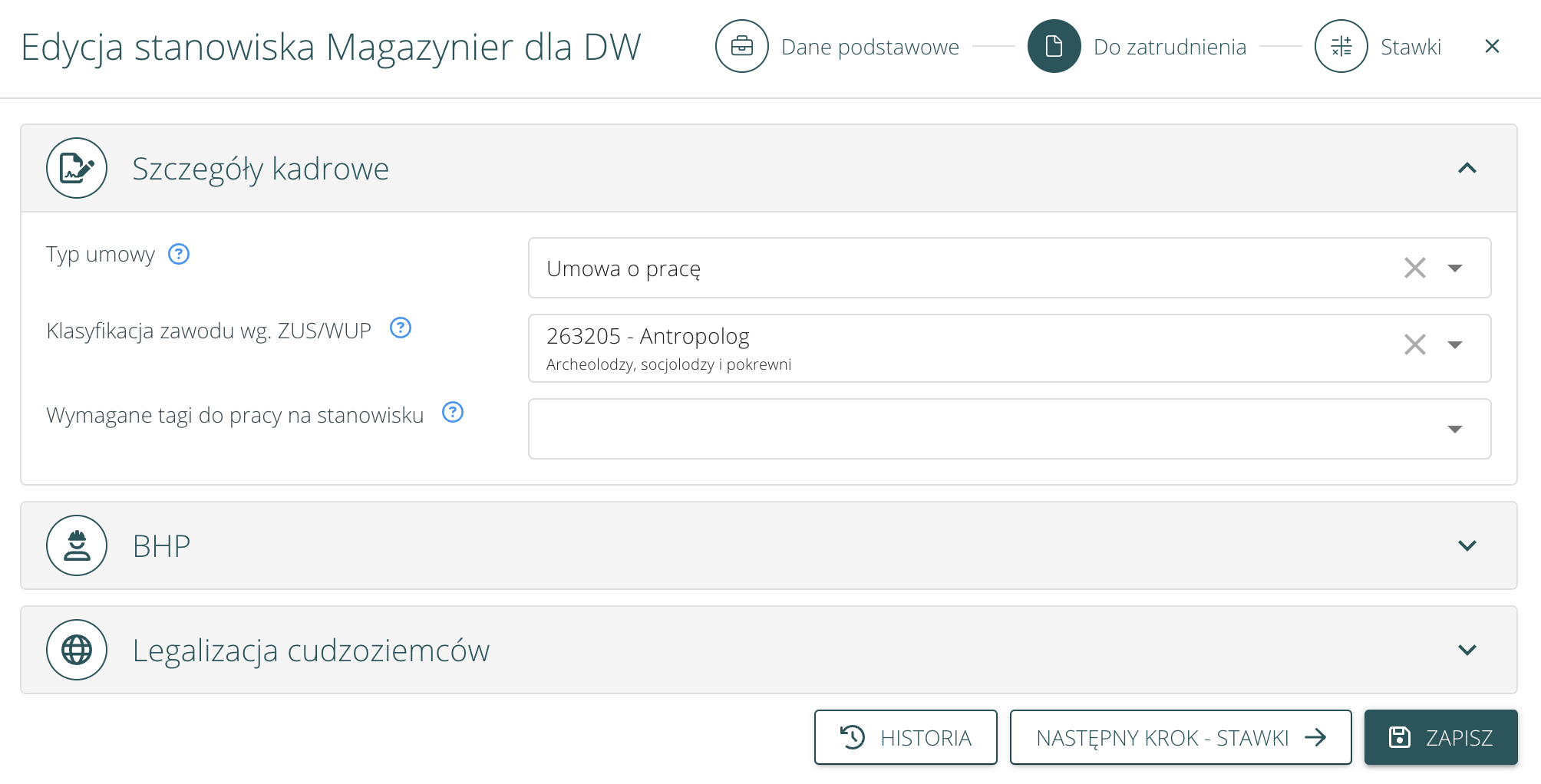Open the Historia button

pyautogui.click(x=906, y=737)
